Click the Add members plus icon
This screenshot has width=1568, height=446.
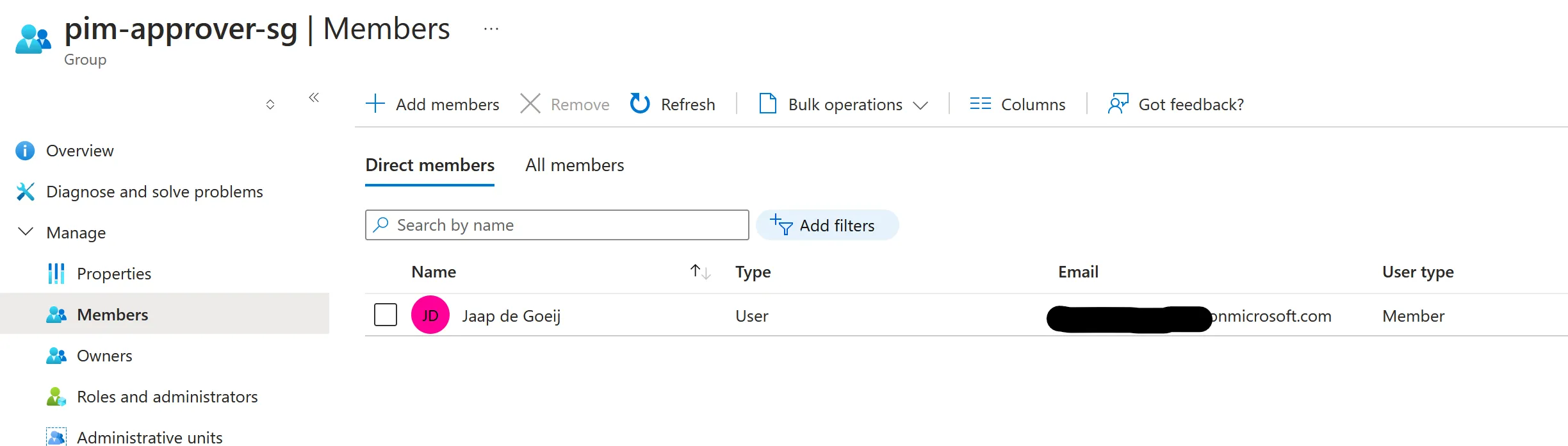click(x=375, y=104)
